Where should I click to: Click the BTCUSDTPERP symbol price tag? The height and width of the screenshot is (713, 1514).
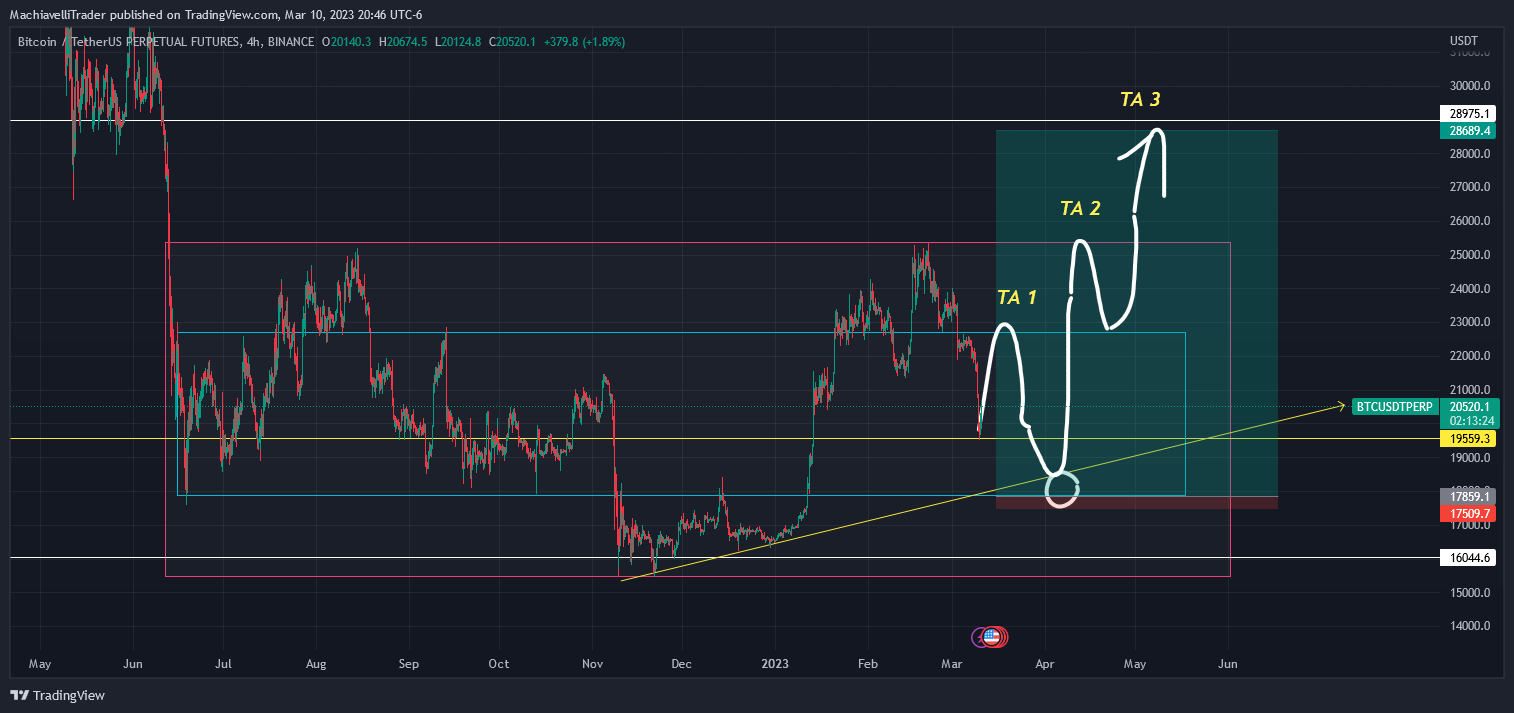point(1394,406)
